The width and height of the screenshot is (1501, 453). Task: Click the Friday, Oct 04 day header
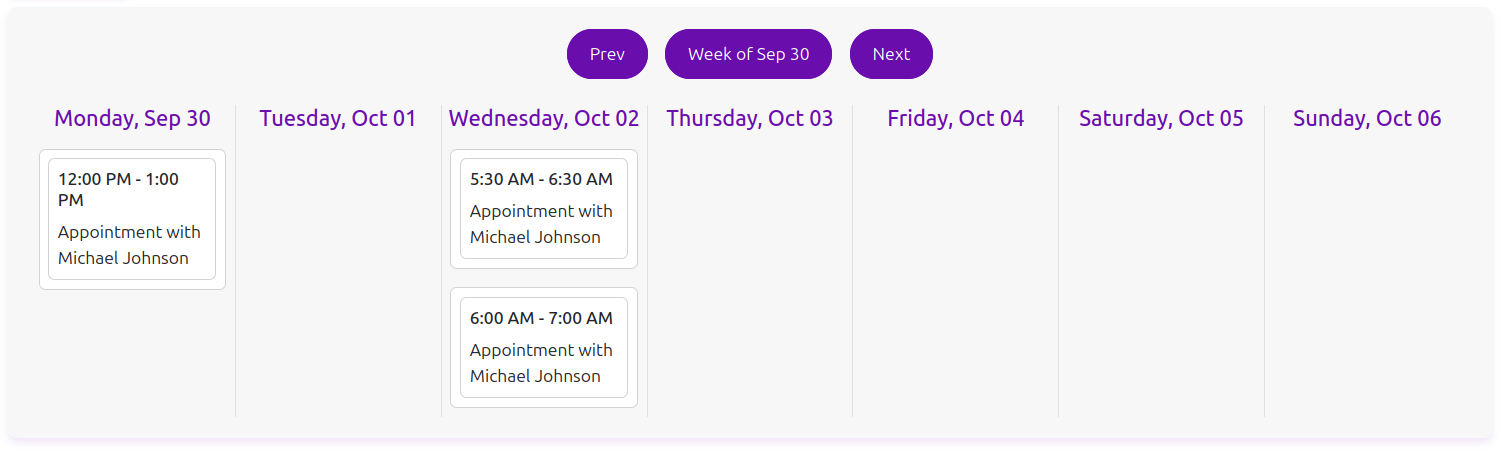tap(956, 118)
